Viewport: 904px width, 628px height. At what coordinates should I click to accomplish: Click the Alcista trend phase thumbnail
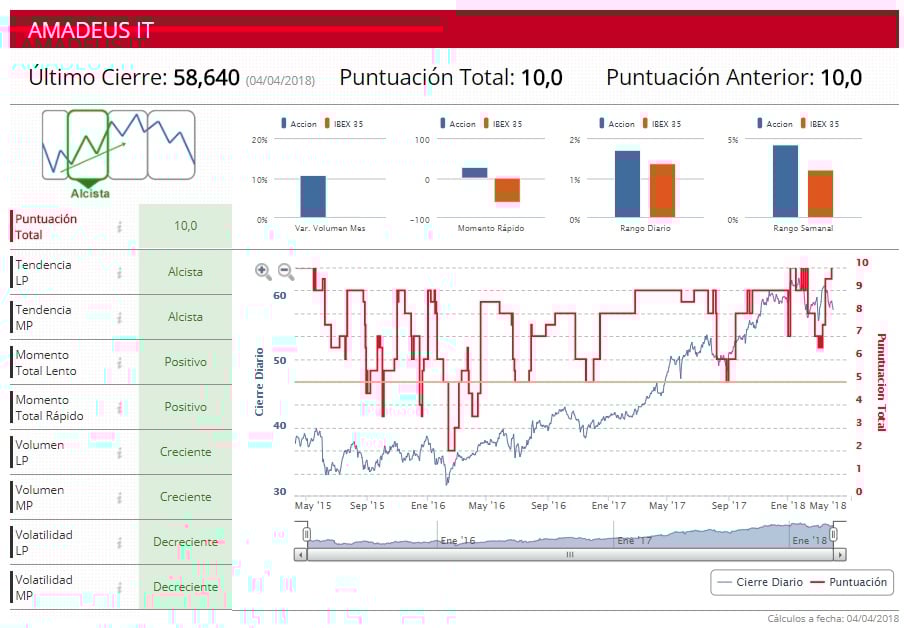coord(88,145)
